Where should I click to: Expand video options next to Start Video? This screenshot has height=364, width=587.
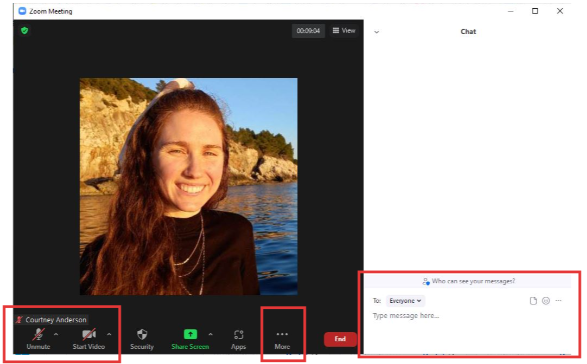coord(109,334)
